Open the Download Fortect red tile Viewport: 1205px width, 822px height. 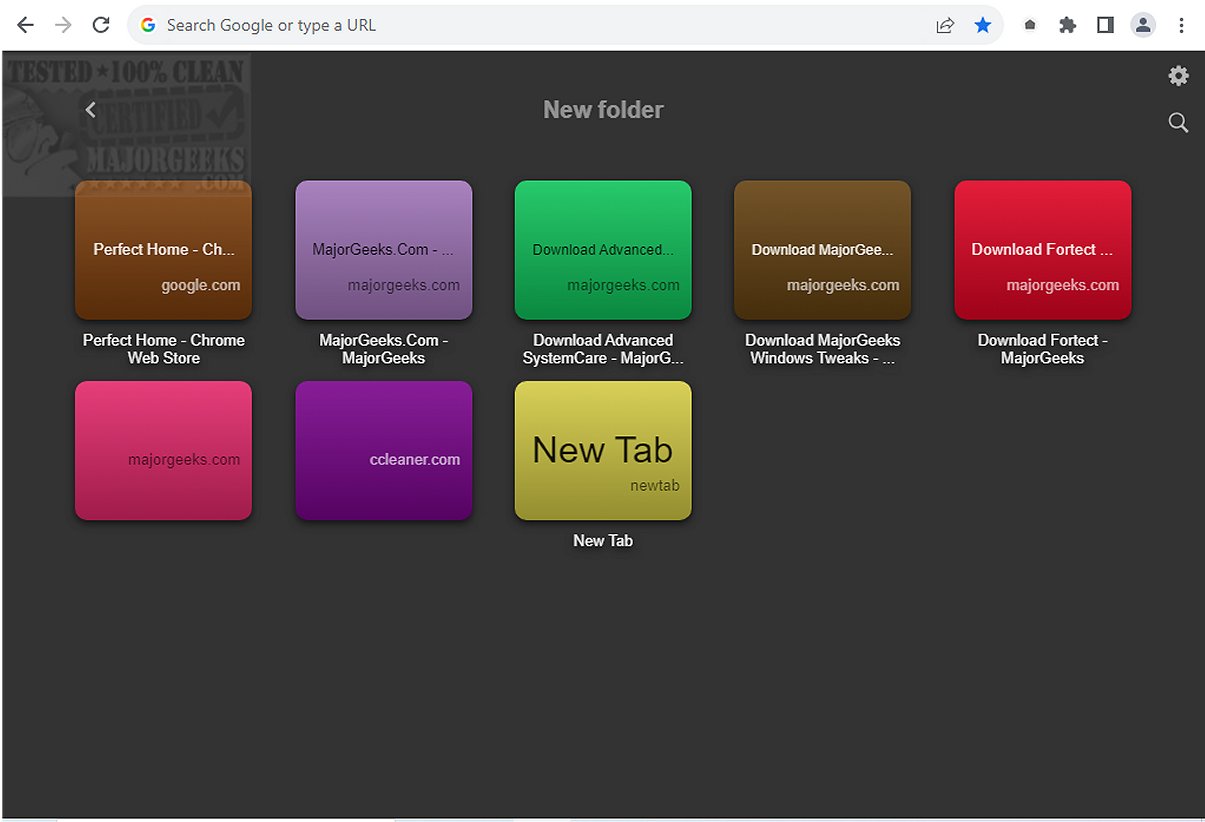click(x=1043, y=250)
